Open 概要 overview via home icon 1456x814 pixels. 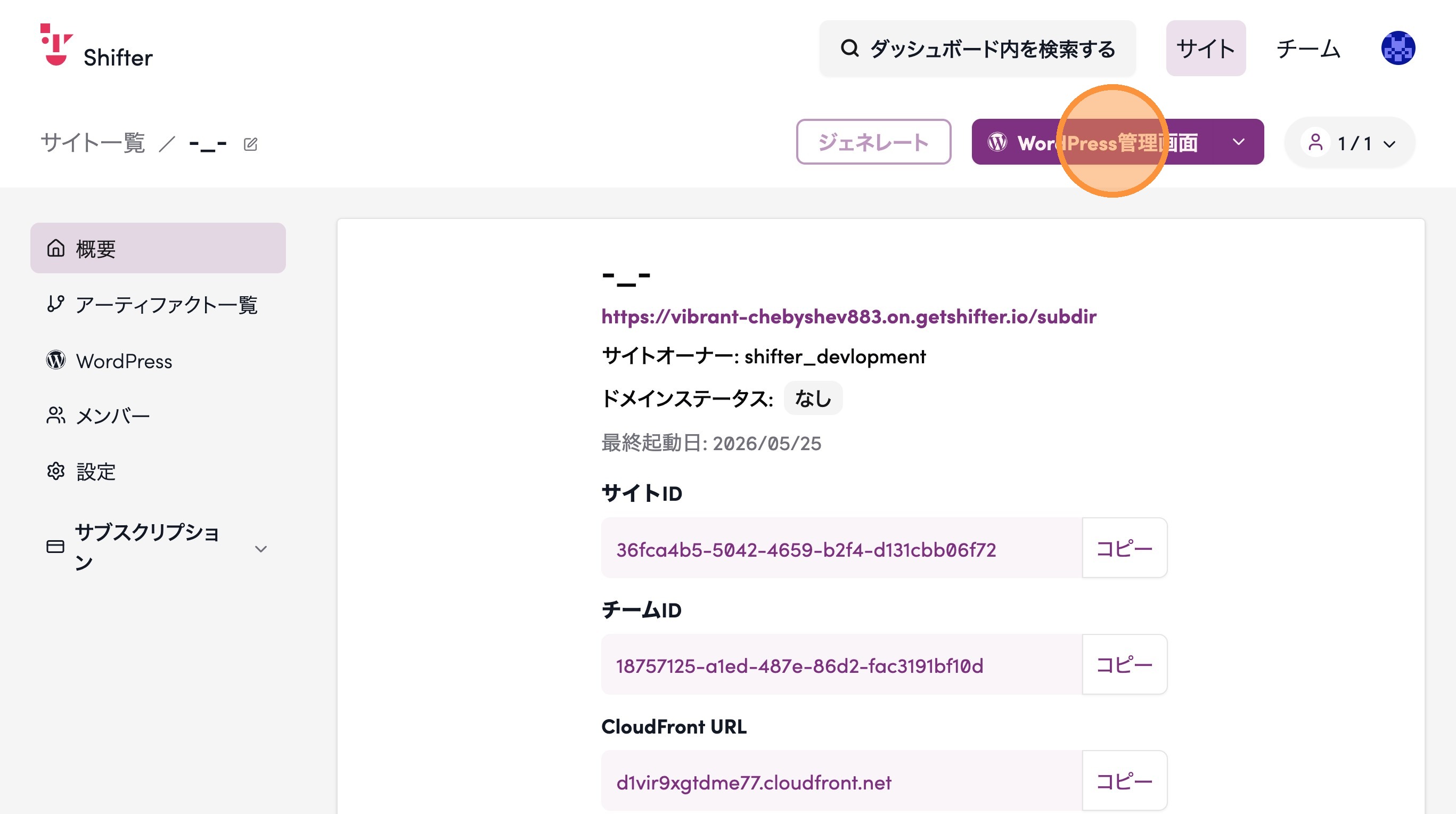point(55,248)
